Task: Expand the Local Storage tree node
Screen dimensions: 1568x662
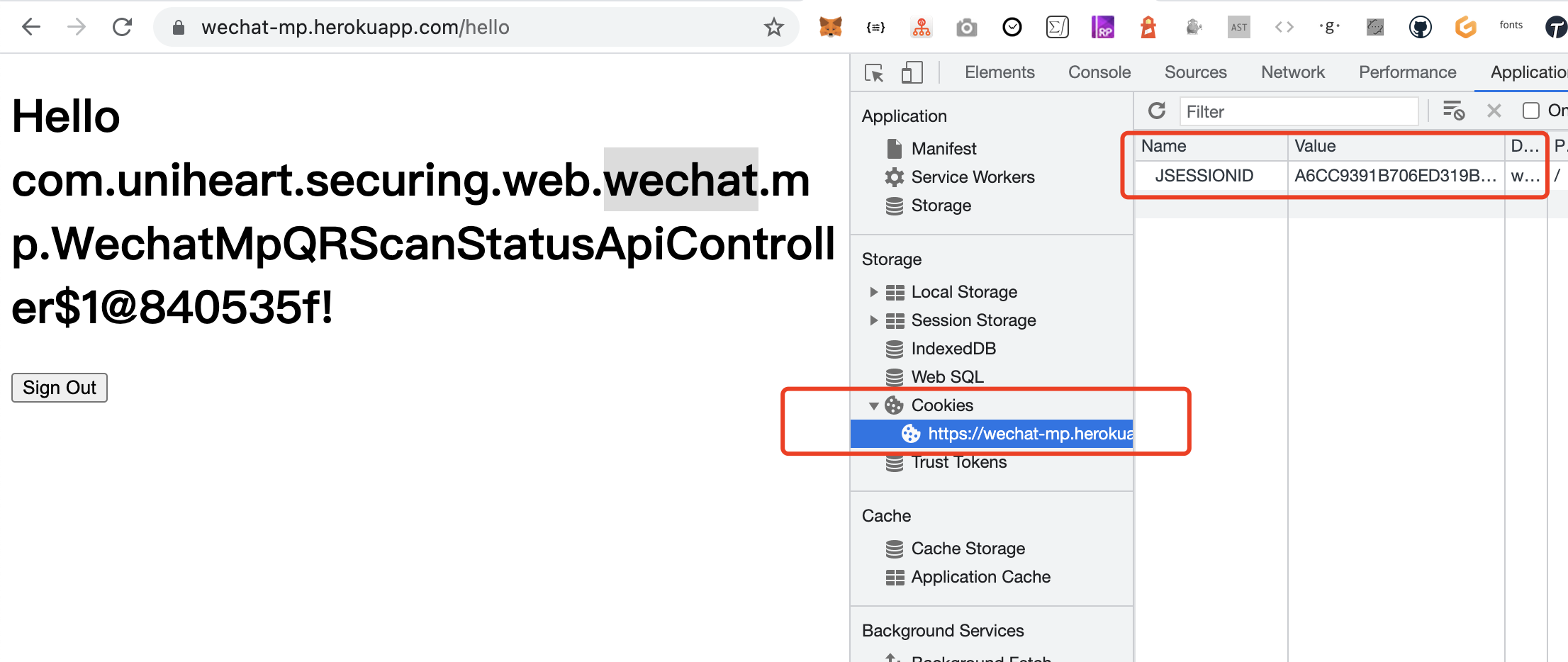Action: [873, 292]
